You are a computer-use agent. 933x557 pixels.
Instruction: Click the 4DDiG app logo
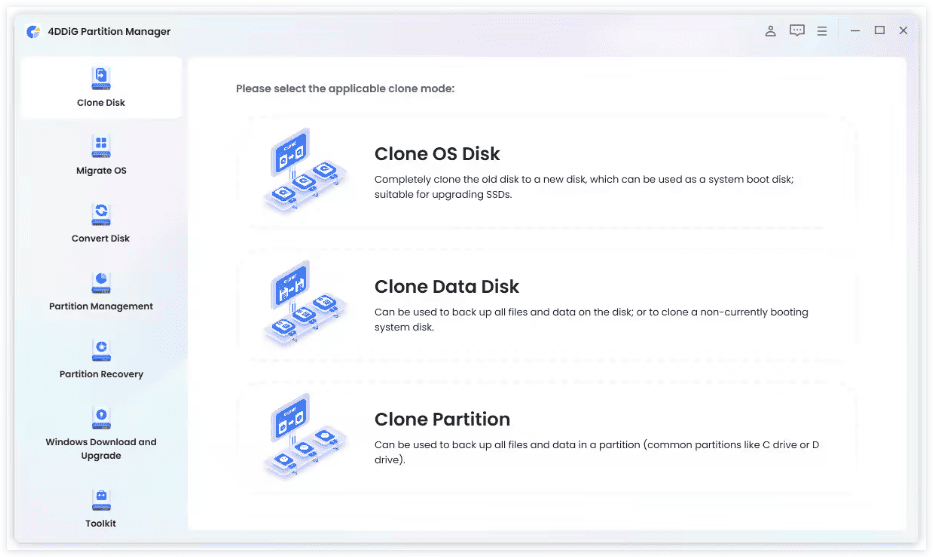(x=33, y=32)
